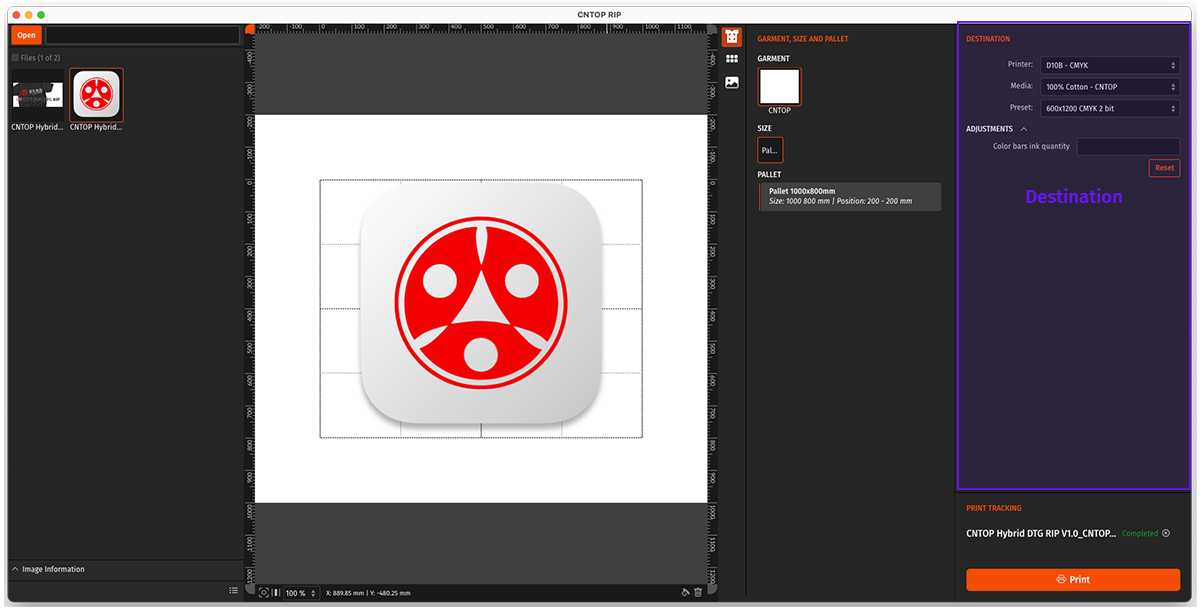The height and width of the screenshot is (612, 1200).
Task: Click the Color bars ink quantity field
Action: 1127,146
